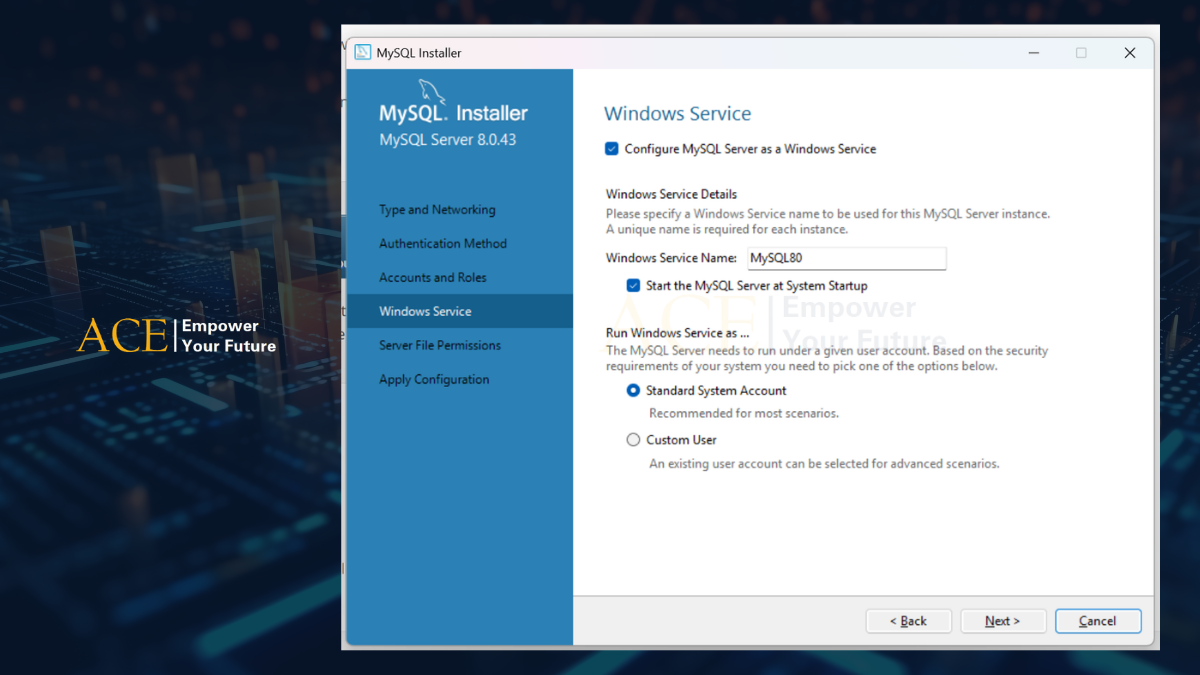Viewport: 1200px width, 675px height.
Task: Select the Windows Service step in sidebar
Action: pos(425,312)
